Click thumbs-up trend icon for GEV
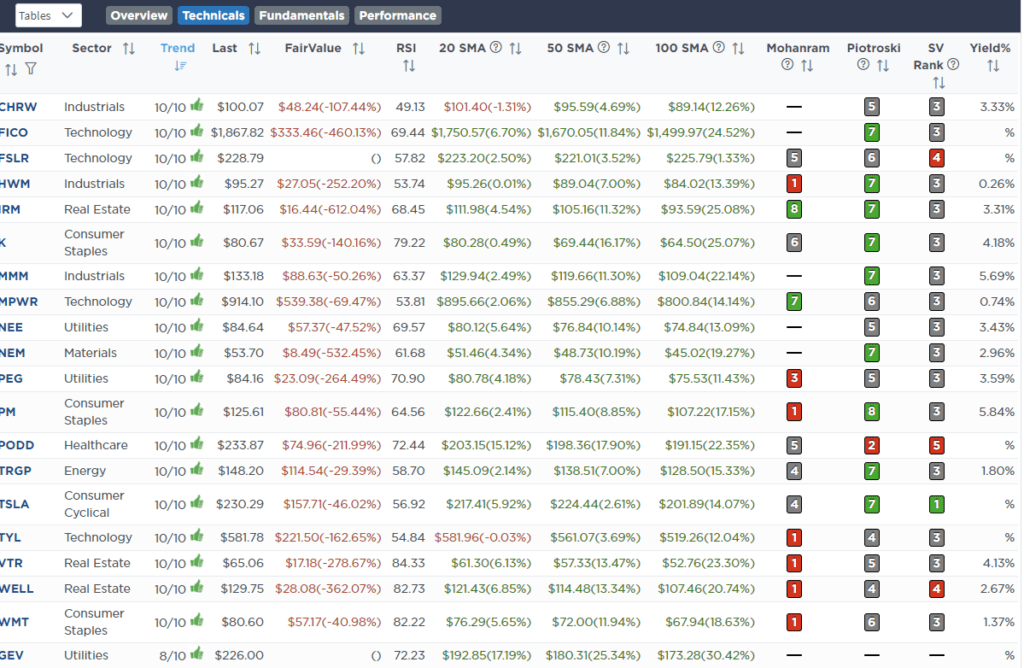The image size is (1024, 668). click(x=197, y=654)
